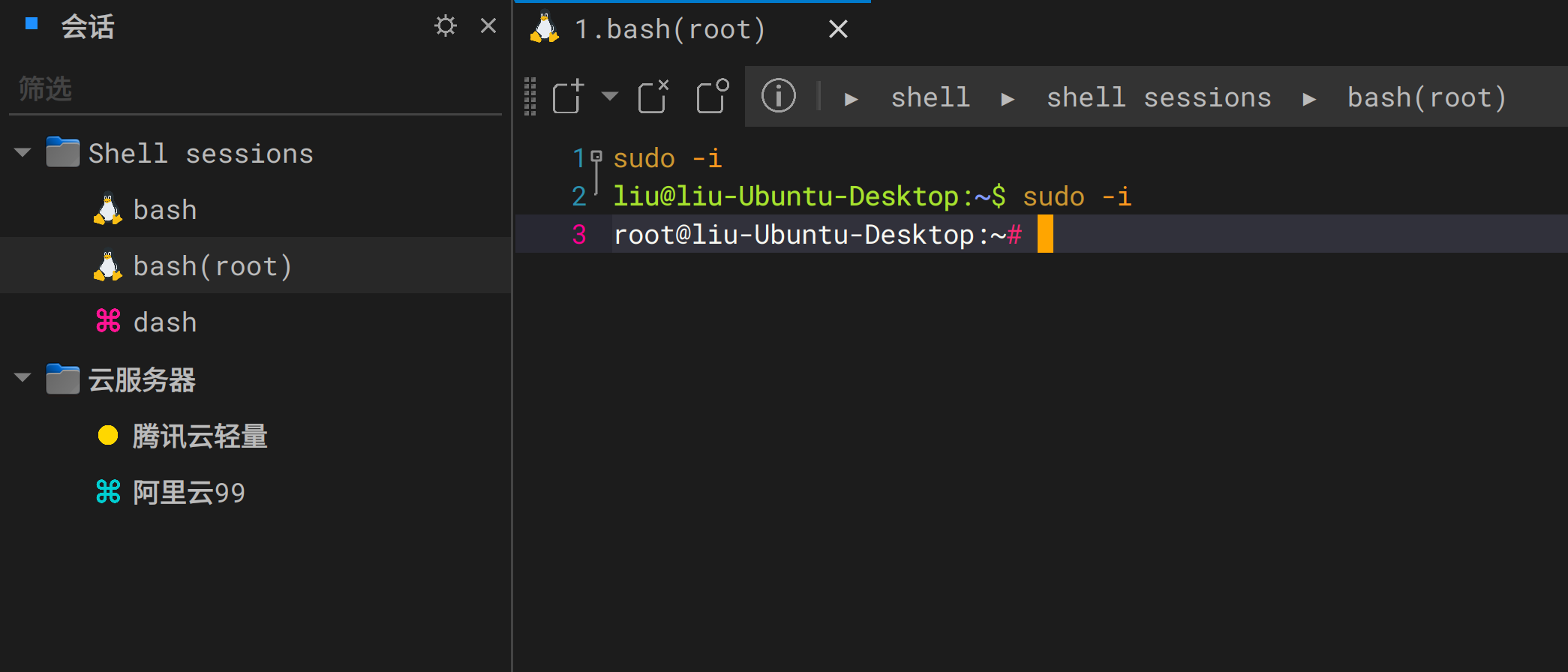
Task: Click the shell sessions breadcrumb item
Action: 1158,97
